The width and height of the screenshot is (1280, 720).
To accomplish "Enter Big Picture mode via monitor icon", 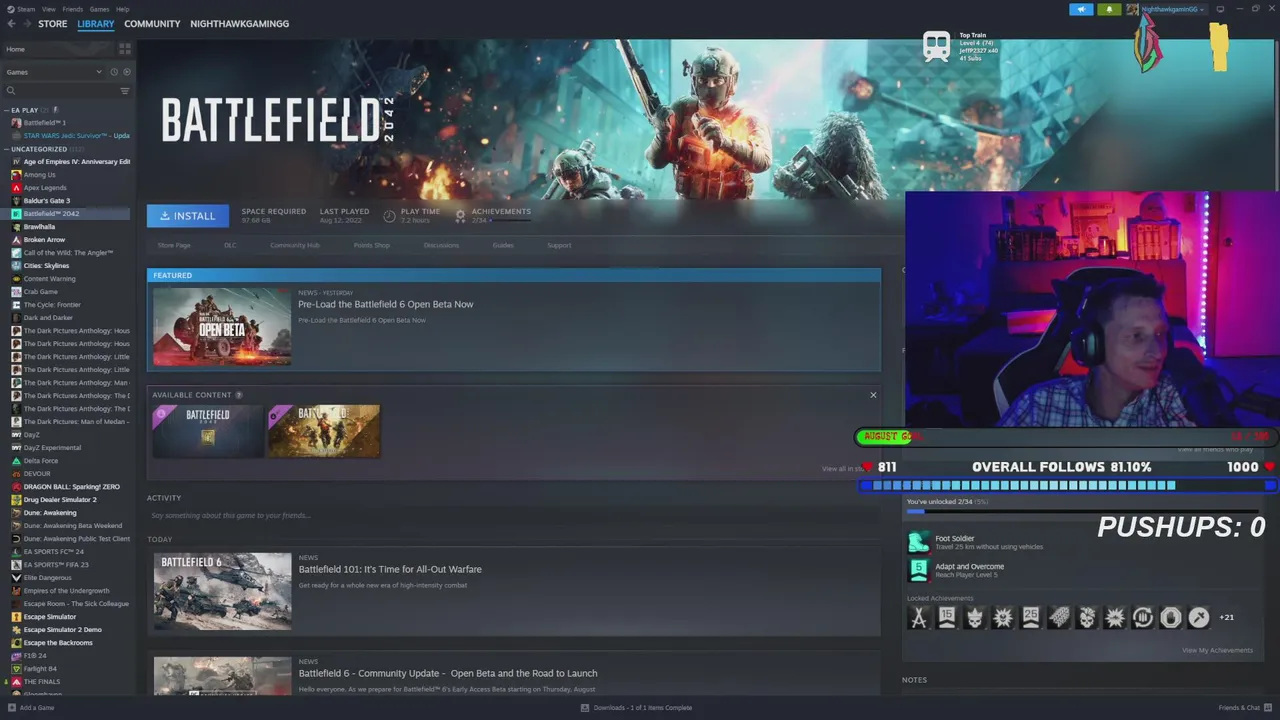I will point(1220,9).
